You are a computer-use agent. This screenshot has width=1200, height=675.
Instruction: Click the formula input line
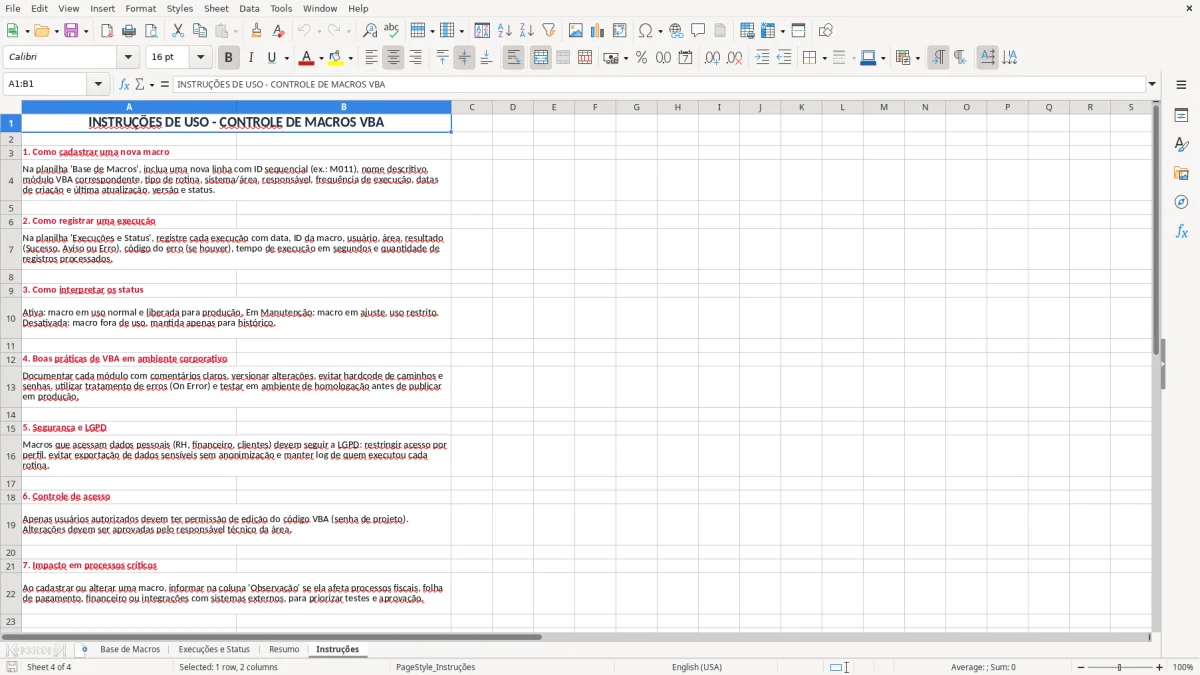pos(659,85)
